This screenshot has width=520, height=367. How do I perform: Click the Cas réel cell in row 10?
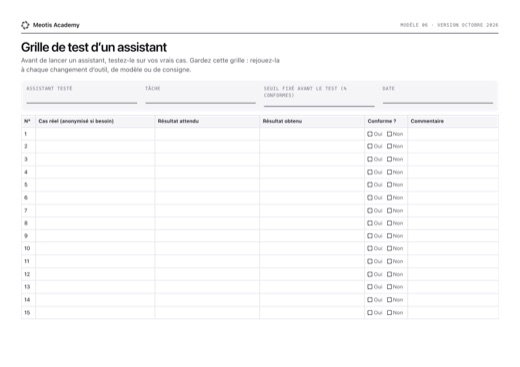point(95,248)
